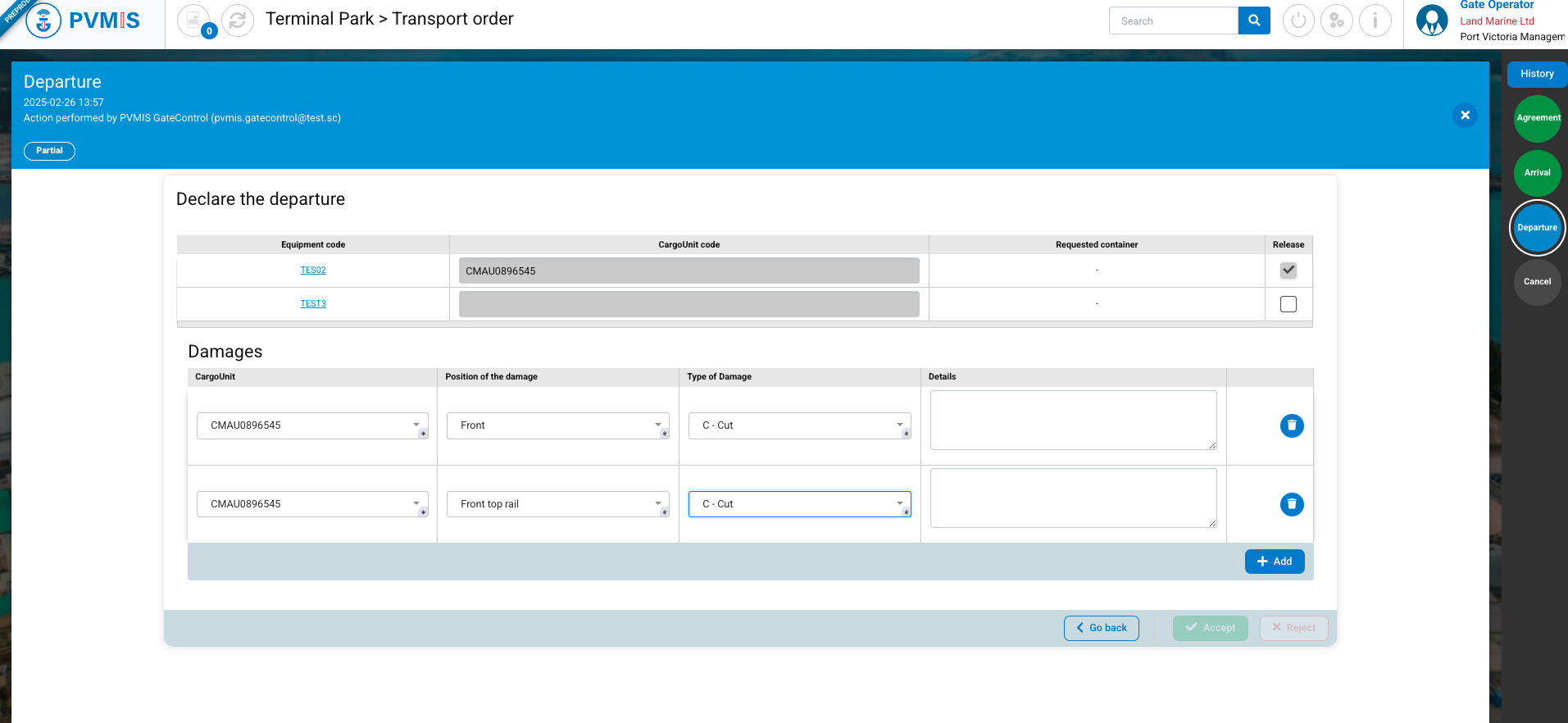Viewport: 1568px width, 723px height.
Task: Click the PVMIS logo icon
Action: 43,20
